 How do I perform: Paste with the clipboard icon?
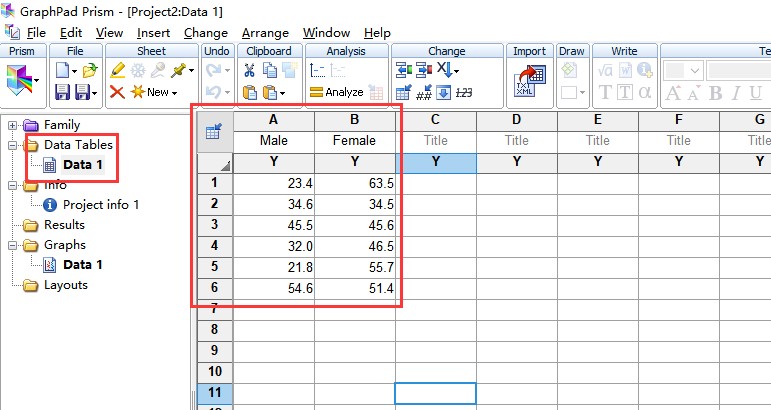tap(250, 92)
